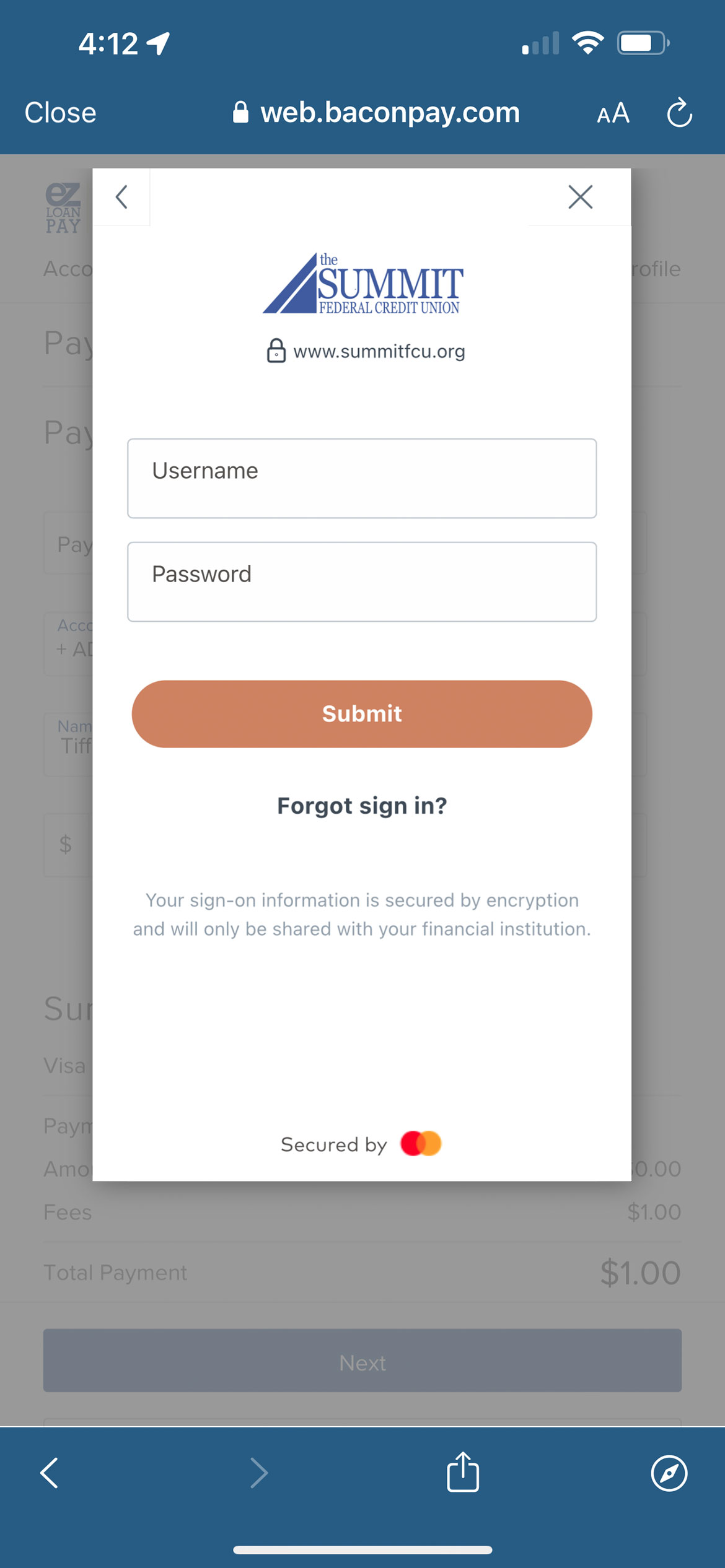Close the Summit sign-in modal with X
This screenshot has width=725, height=1568.
click(581, 197)
